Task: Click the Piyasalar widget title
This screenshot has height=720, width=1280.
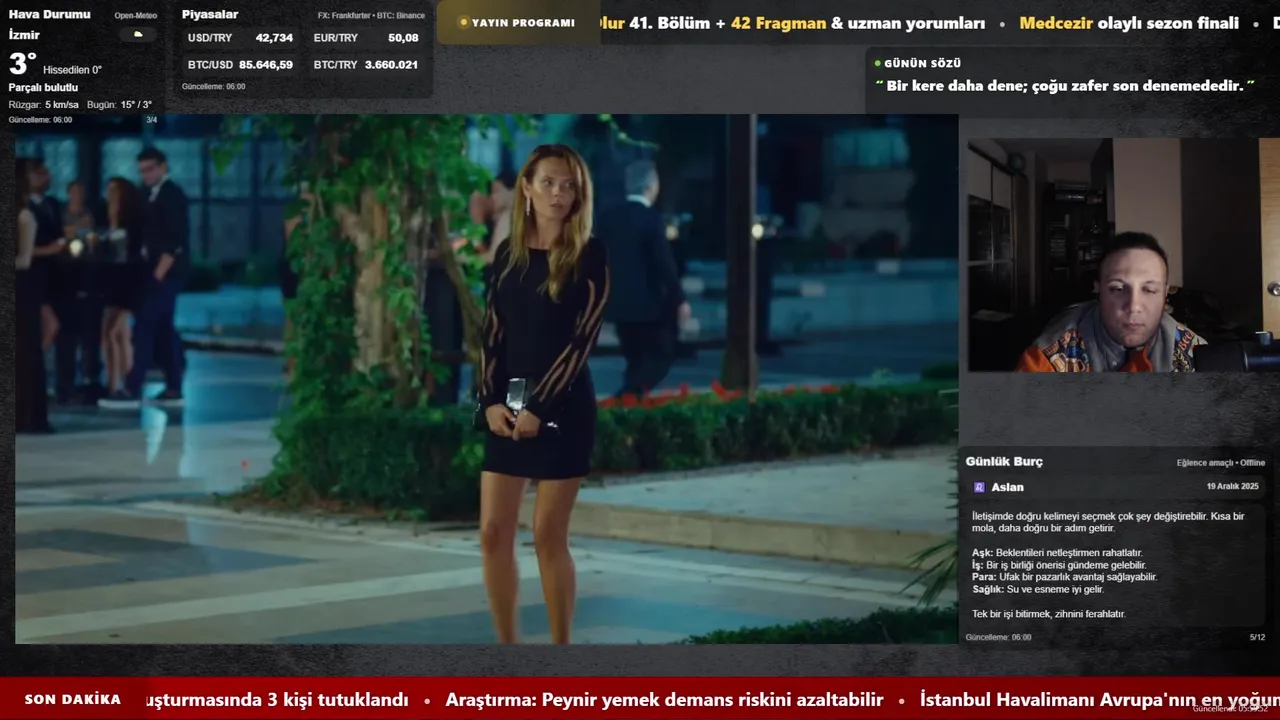Action: tap(210, 14)
